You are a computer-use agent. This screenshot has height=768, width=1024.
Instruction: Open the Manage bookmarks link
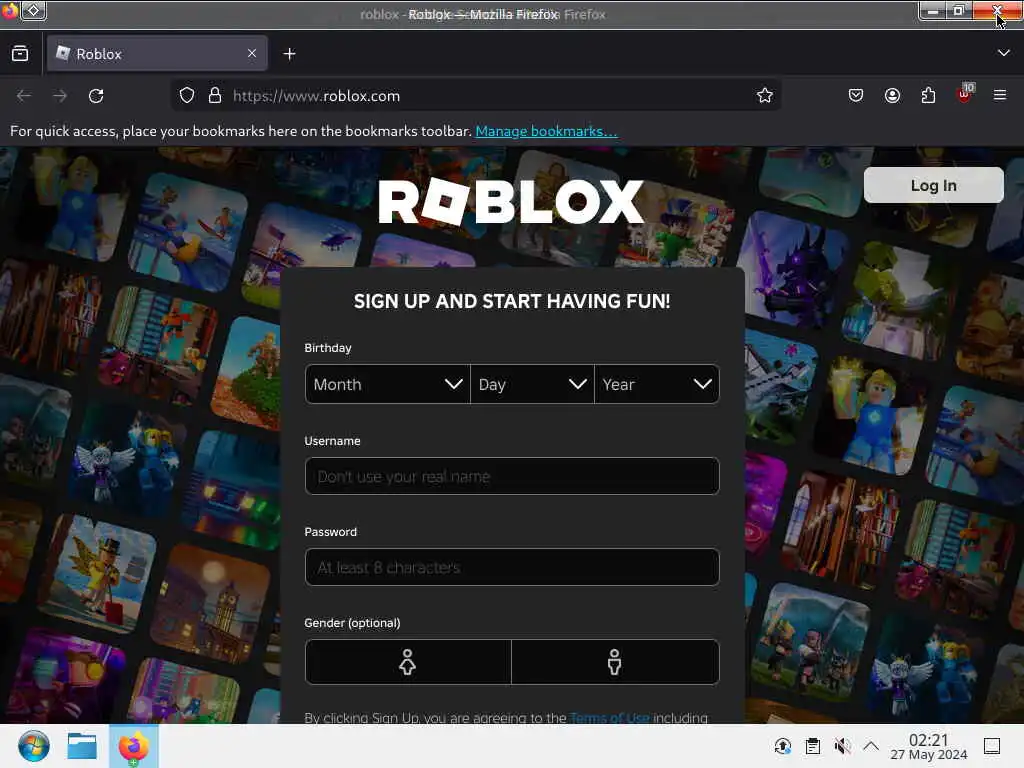click(546, 131)
